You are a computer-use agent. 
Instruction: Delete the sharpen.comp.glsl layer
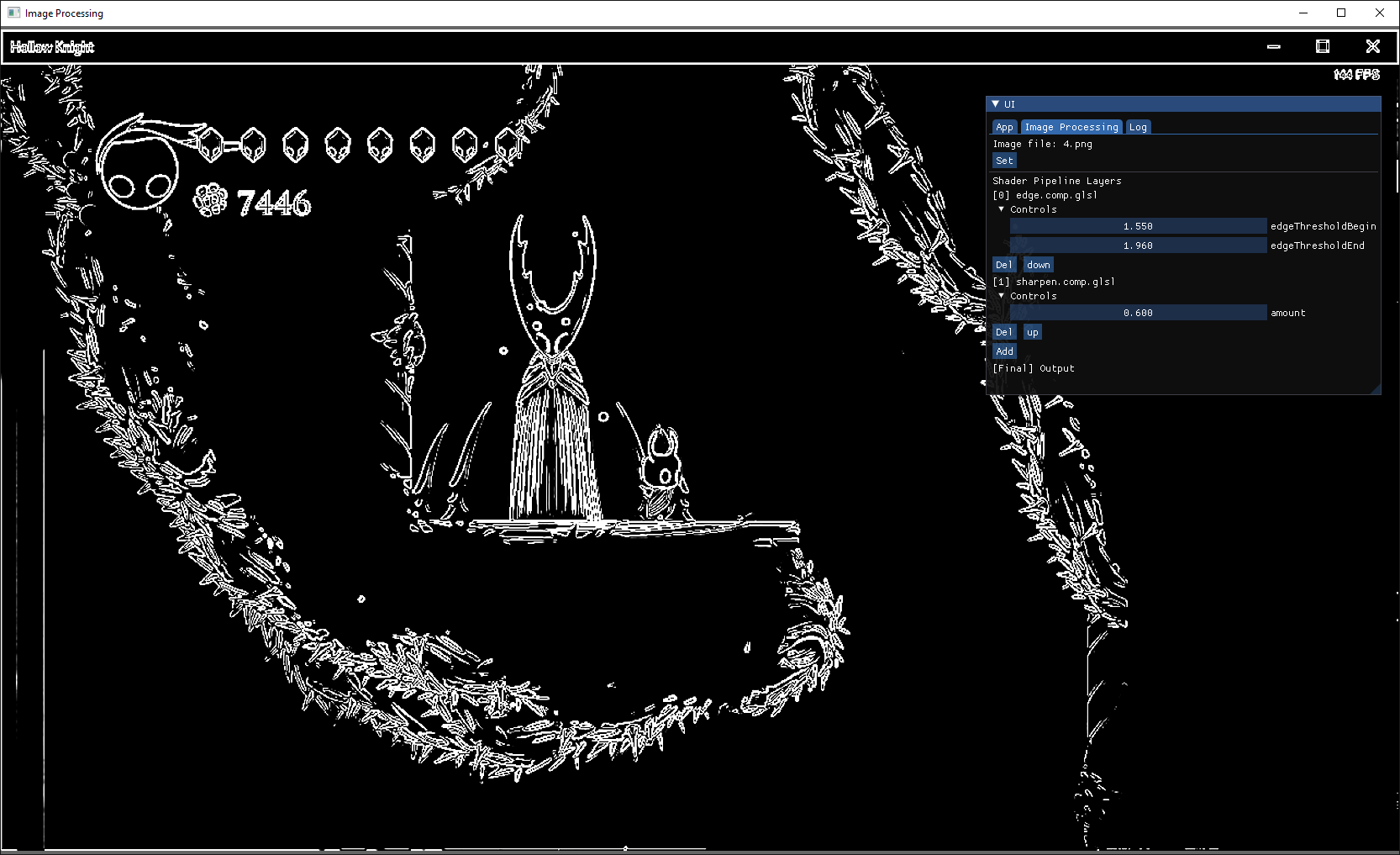coord(1004,332)
